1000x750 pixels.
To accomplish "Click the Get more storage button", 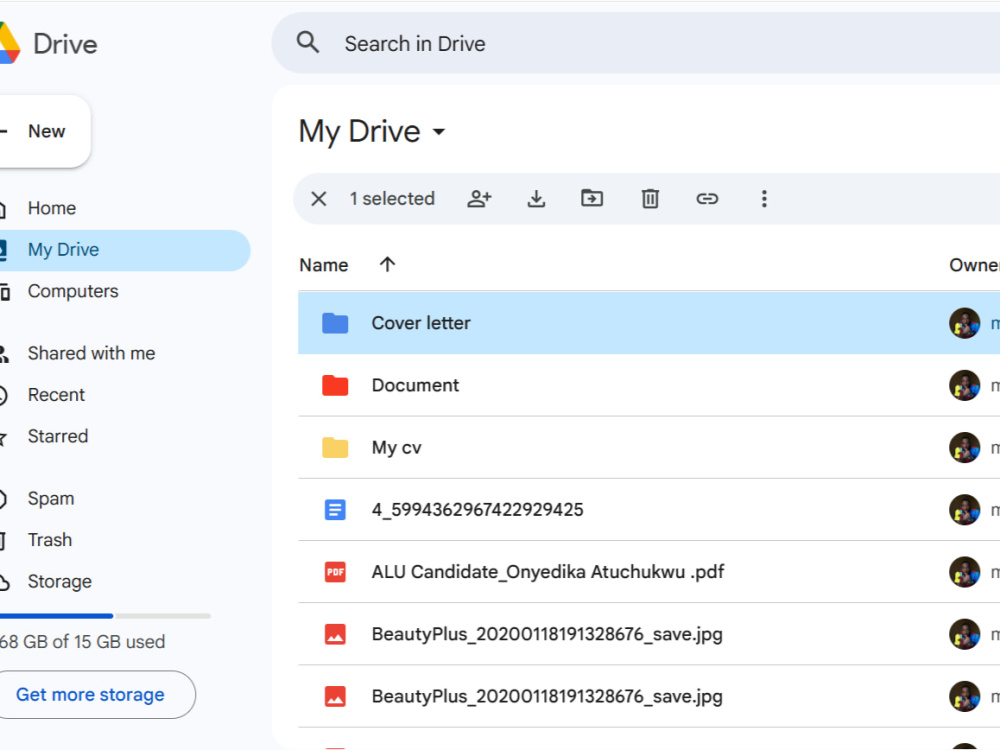I will [90, 695].
